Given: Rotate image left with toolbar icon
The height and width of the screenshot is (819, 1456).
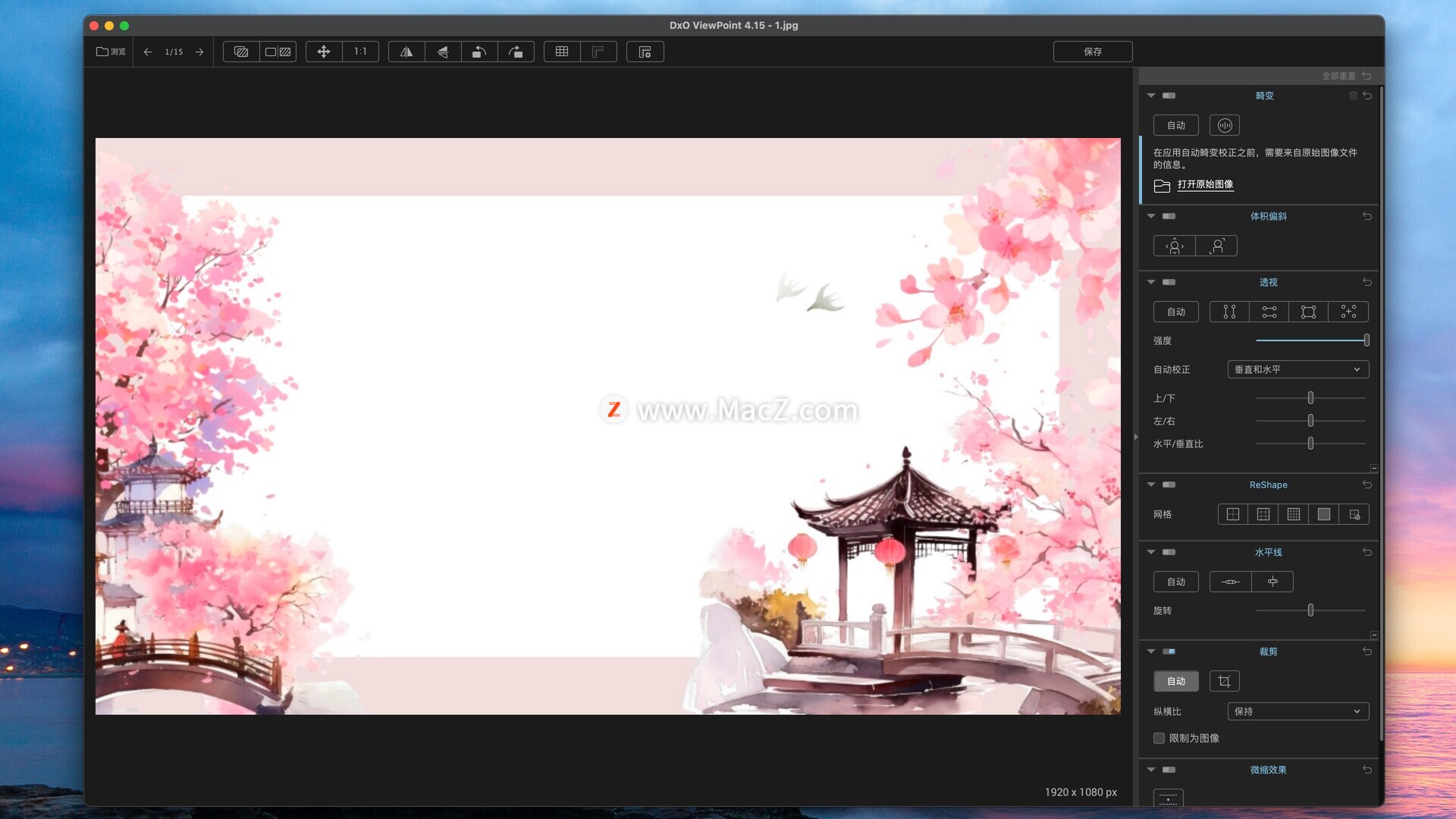Looking at the screenshot, I should 479,52.
